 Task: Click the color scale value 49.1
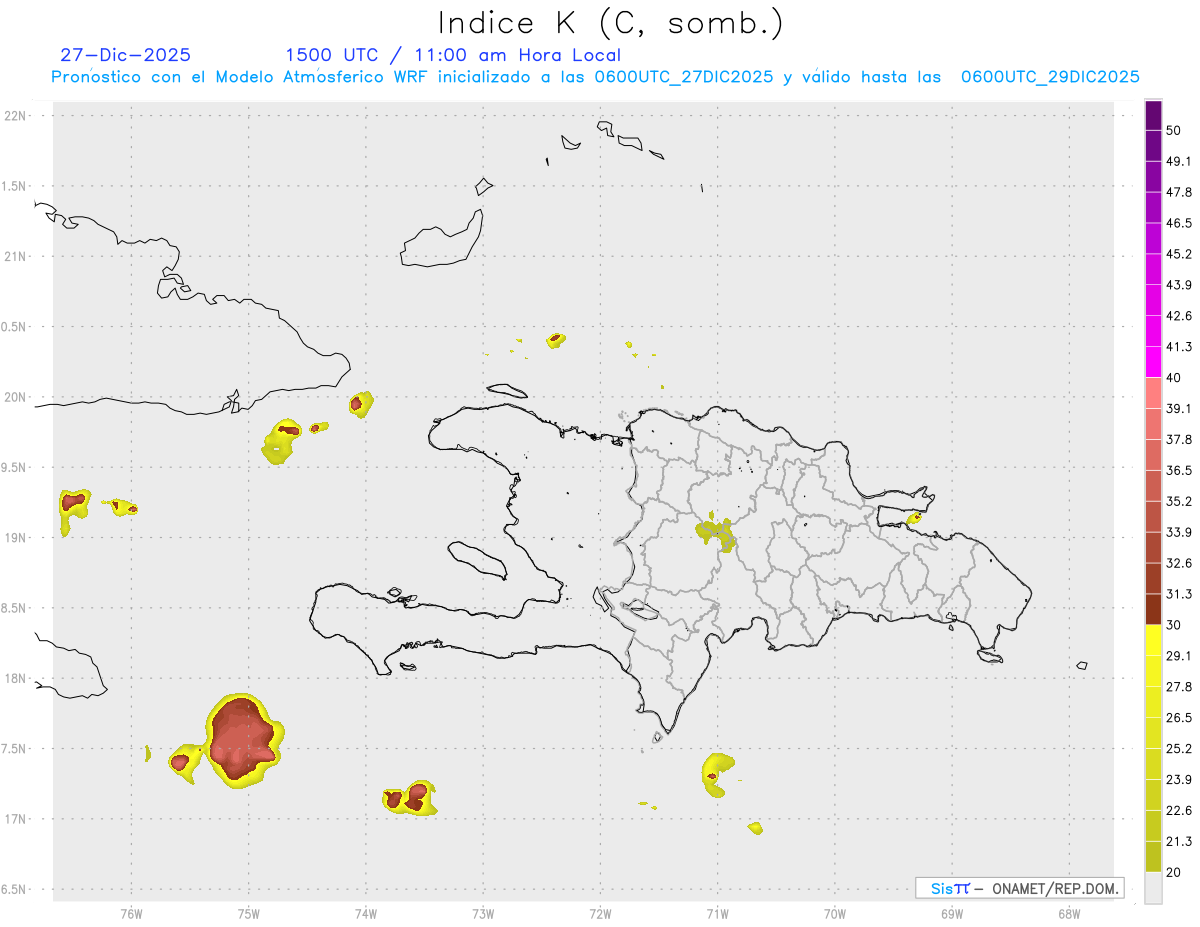point(1179,161)
